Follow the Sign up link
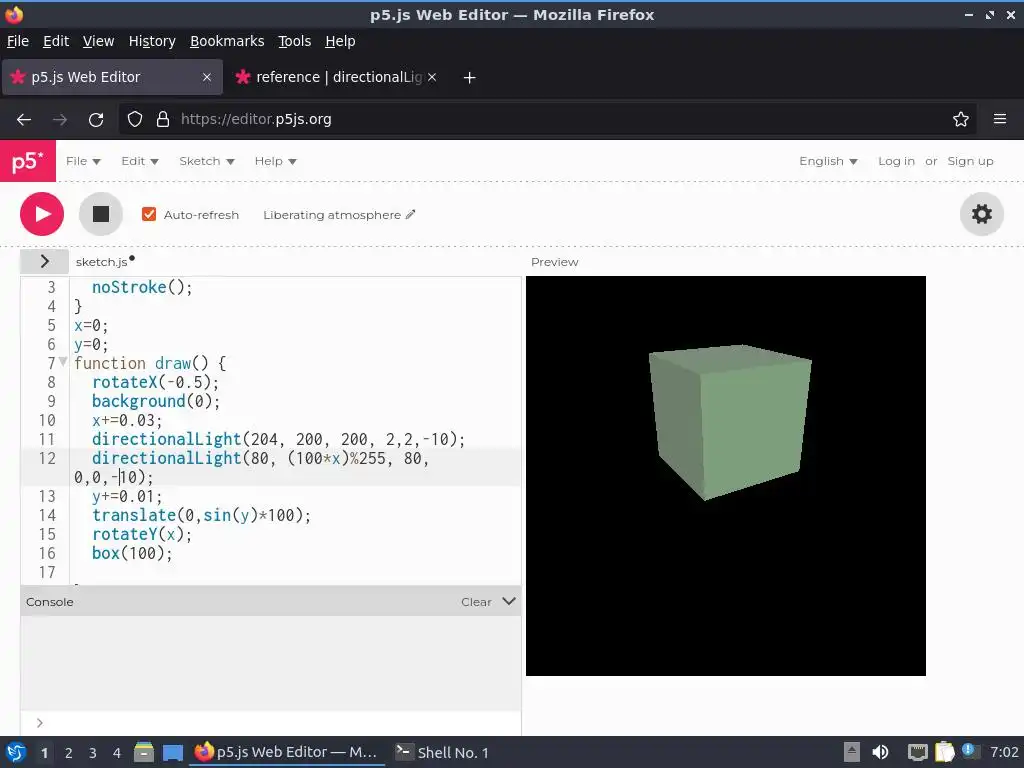This screenshot has width=1024, height=768. [x=970, y=161]
